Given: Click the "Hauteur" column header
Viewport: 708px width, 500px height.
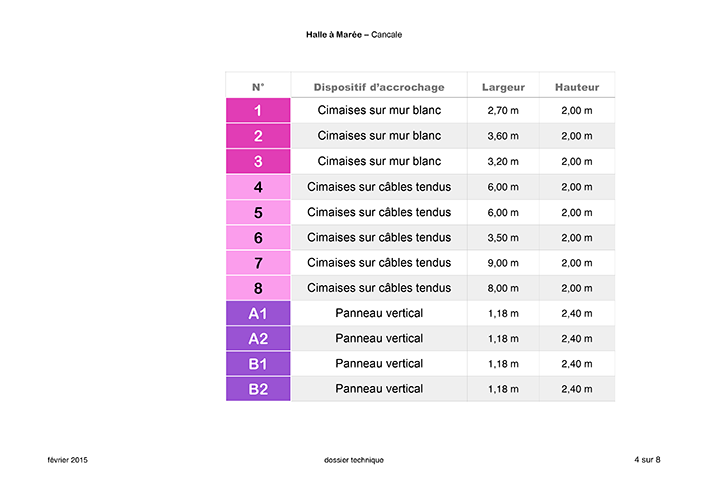Looking at the screenshot, I should tap(577, 87).
